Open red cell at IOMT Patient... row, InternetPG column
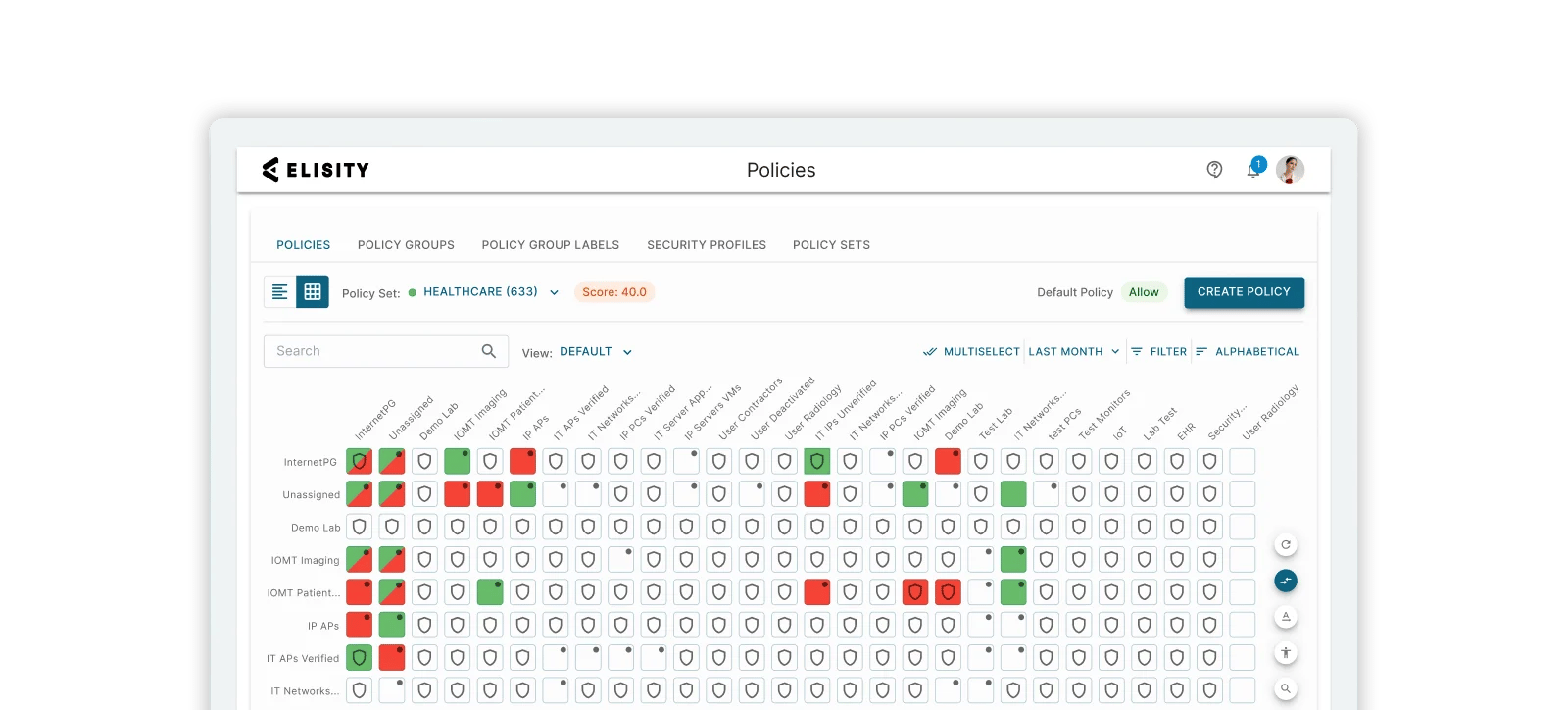Screen dimensions: 1568x710 pyautogui.click(x=360, y=592)
